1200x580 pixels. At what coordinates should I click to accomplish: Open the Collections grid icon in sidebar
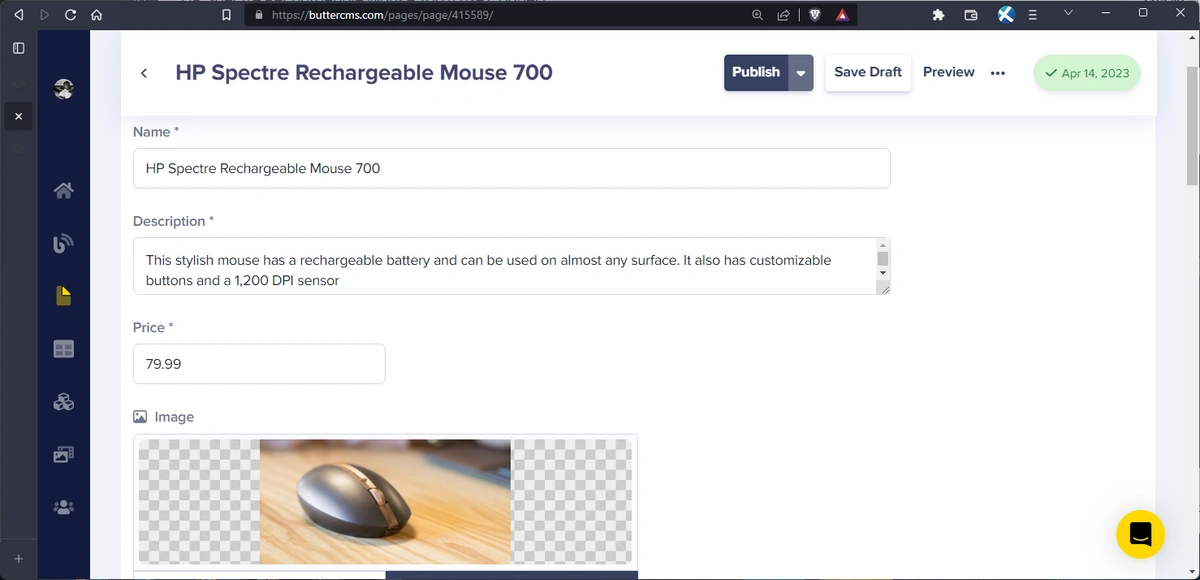tap(64, 349)
